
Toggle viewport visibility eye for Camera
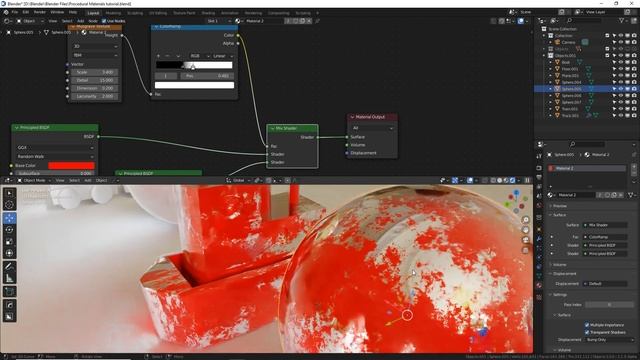(x=621, y=42)
